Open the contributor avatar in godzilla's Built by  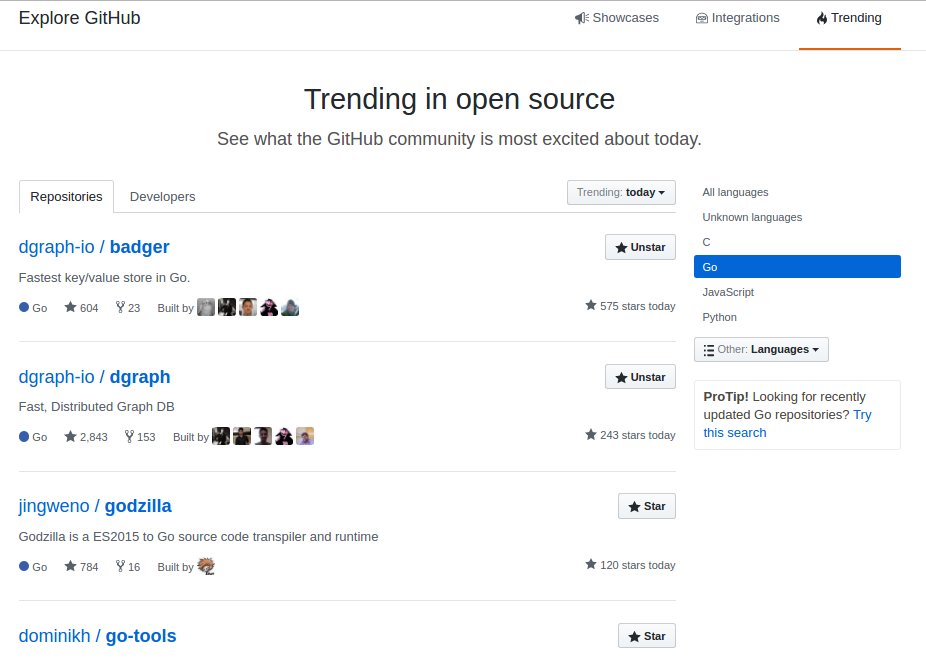[206, 566]
